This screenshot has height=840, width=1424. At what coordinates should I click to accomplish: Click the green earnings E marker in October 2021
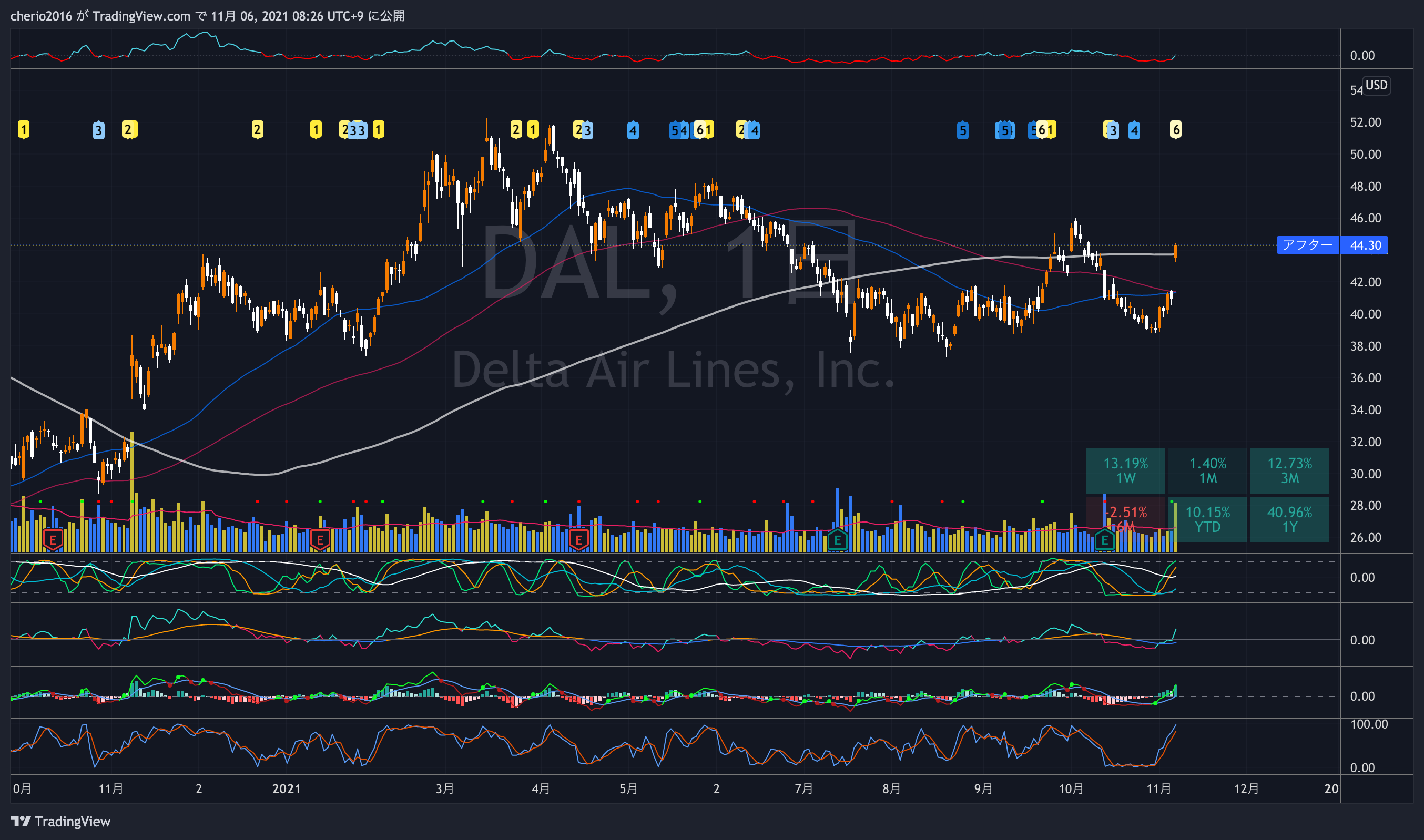[x=1104, y=539]
